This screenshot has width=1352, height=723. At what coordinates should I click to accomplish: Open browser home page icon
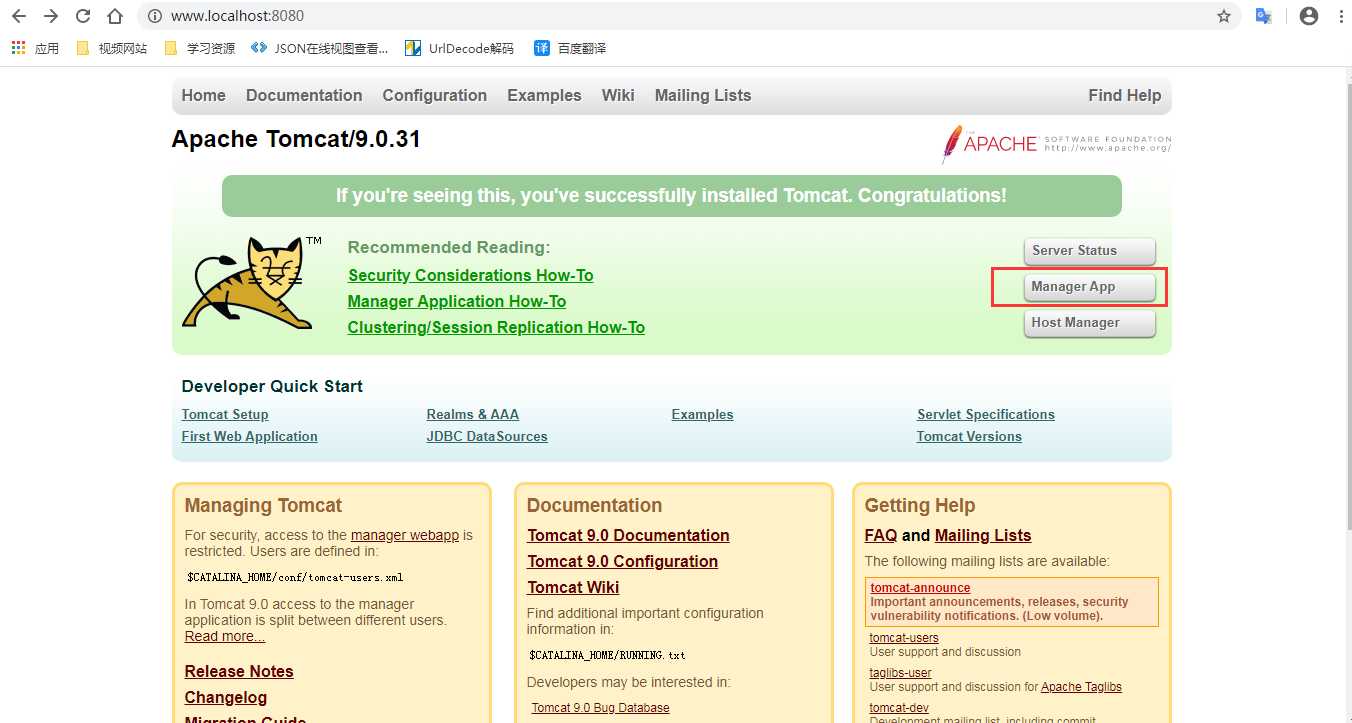[115, 16]
